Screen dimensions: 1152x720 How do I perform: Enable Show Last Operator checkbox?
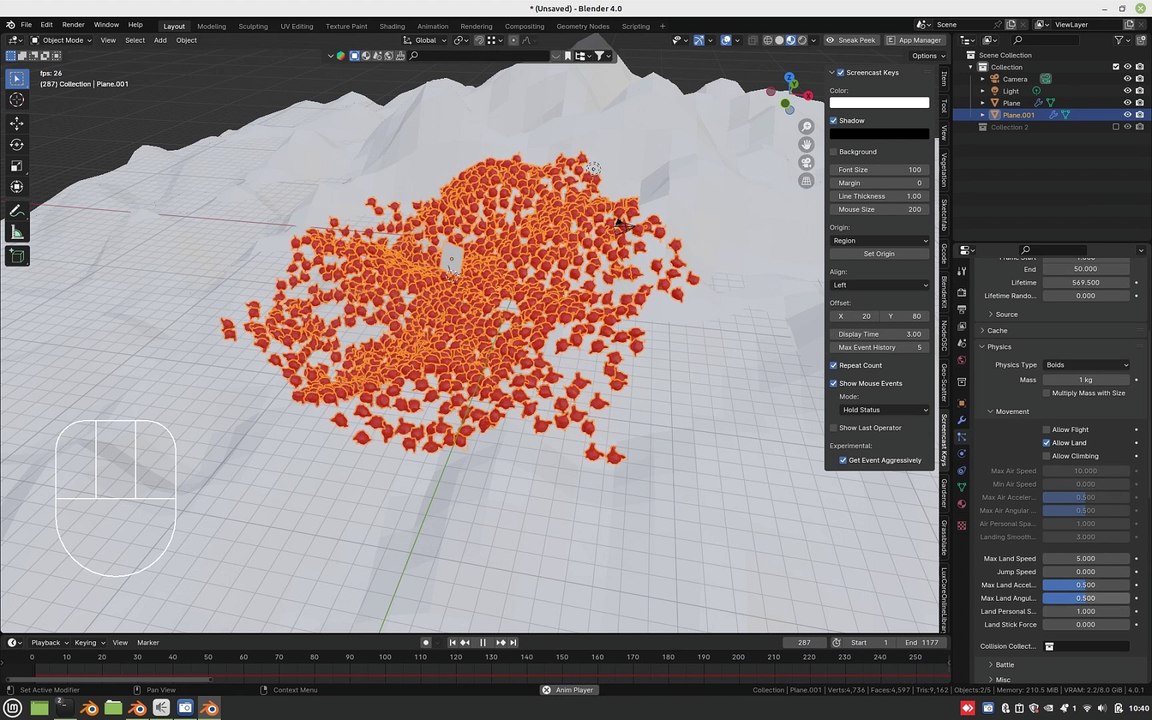pyautogui.click(x=834, y=428)
